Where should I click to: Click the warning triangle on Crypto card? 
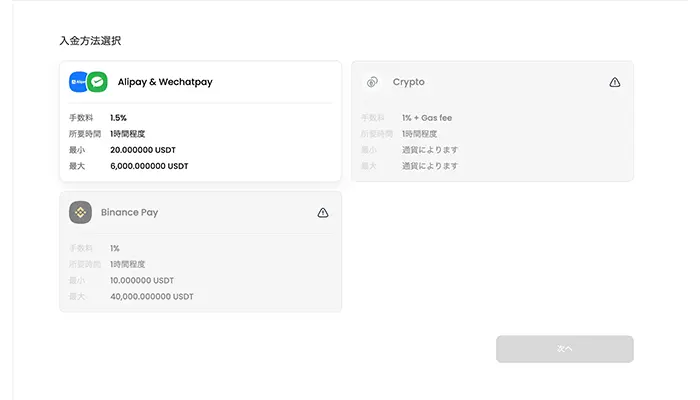click(x=615, y=82)
